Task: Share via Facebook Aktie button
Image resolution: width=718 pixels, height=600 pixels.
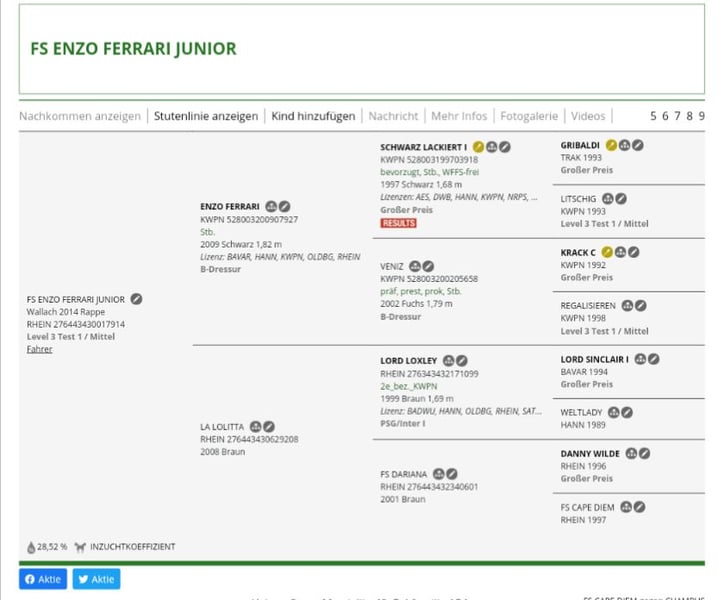Action: 43,579
